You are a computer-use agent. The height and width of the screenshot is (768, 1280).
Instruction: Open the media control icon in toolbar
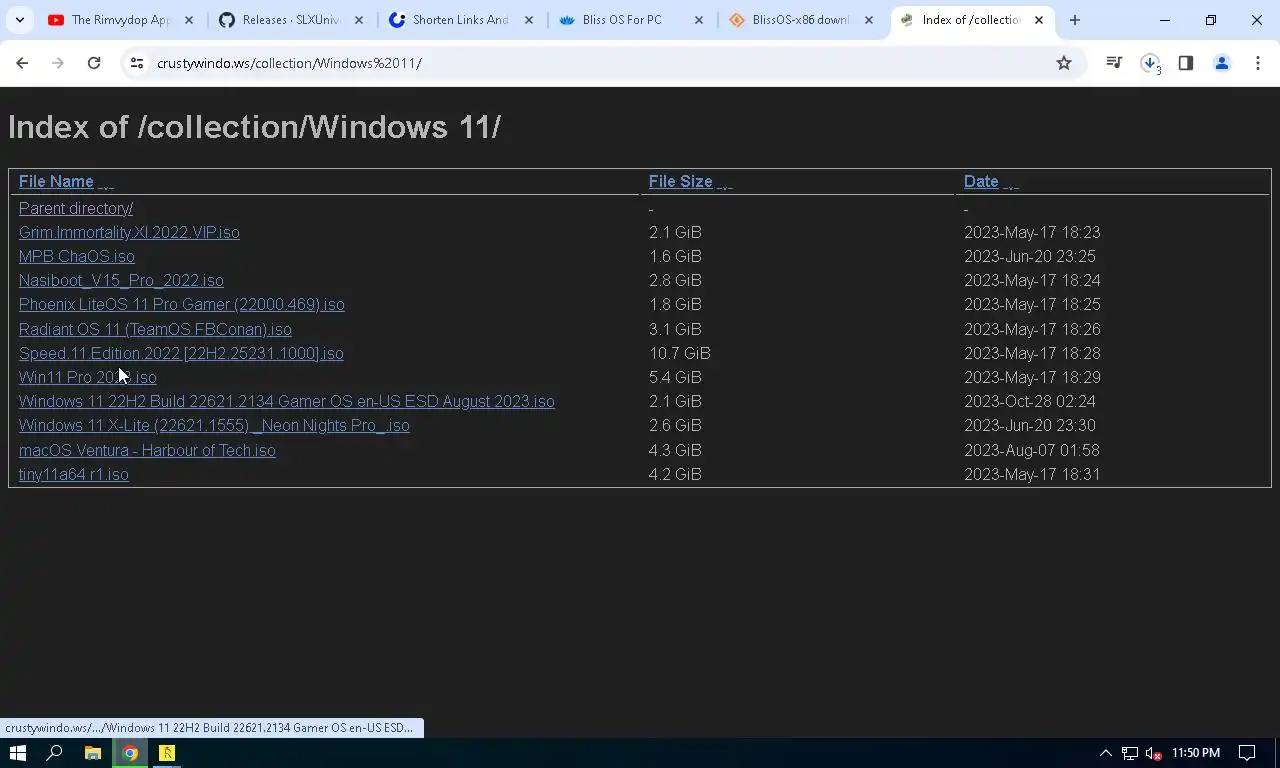point(1114,63)
